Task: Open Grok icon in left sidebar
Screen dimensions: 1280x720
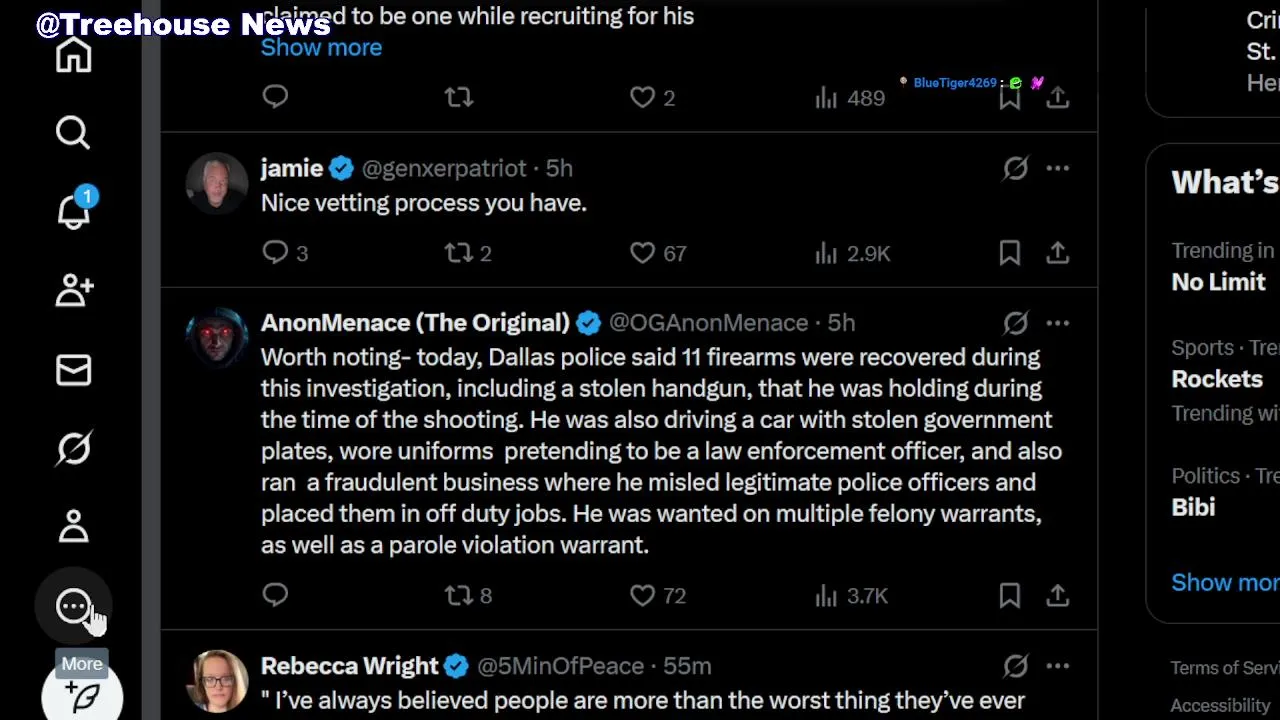Action: pos(73,448)
